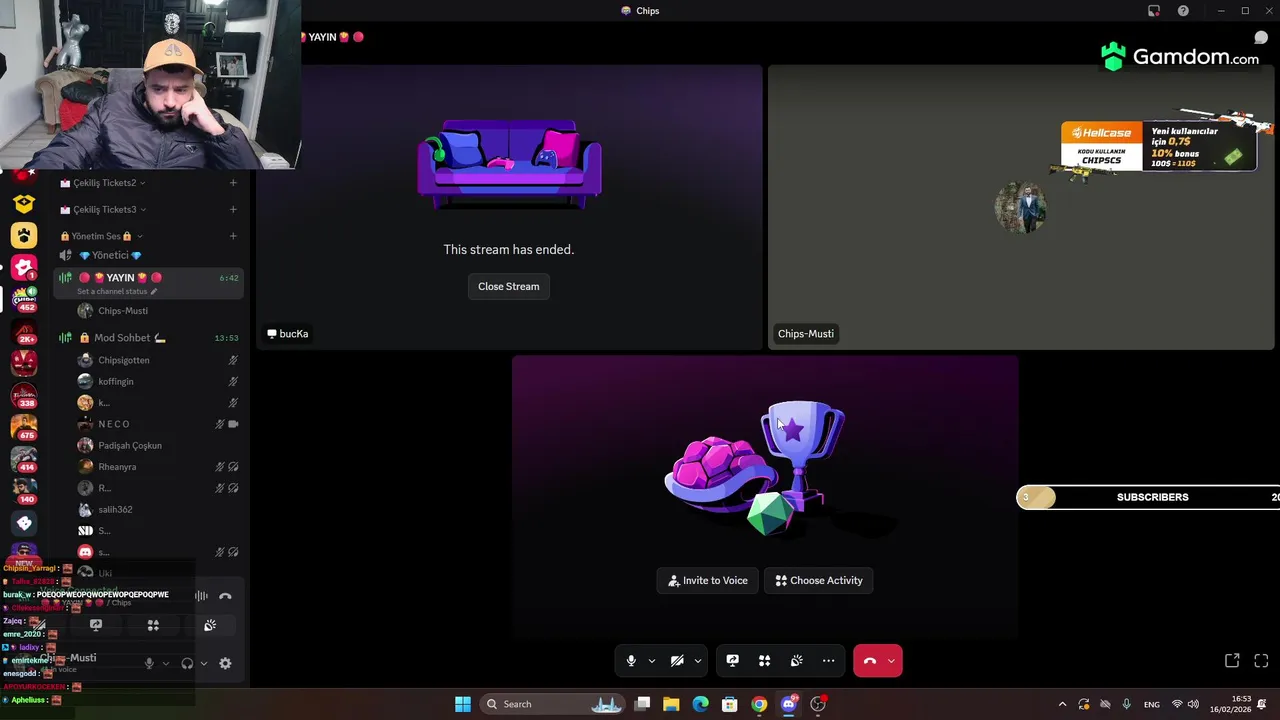Collapse Çekiliş Tickets2 category

pyautogui.click(x=104, y=183)
